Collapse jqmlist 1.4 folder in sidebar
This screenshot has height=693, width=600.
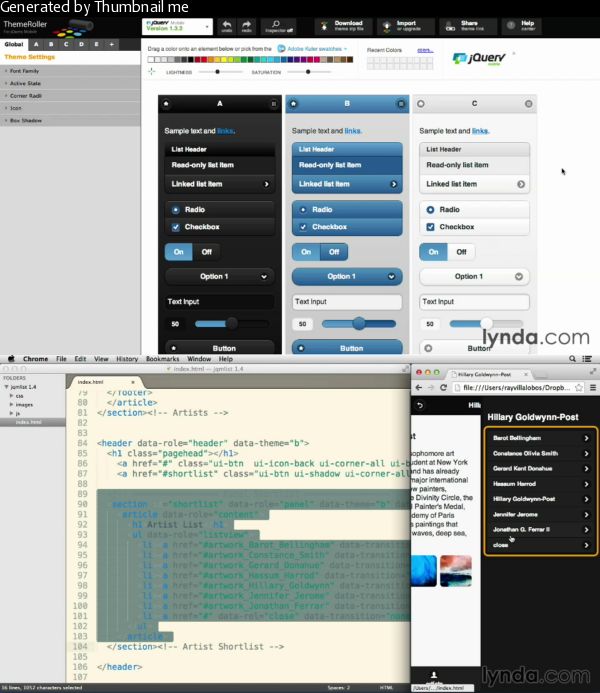[x=7, y=387]
